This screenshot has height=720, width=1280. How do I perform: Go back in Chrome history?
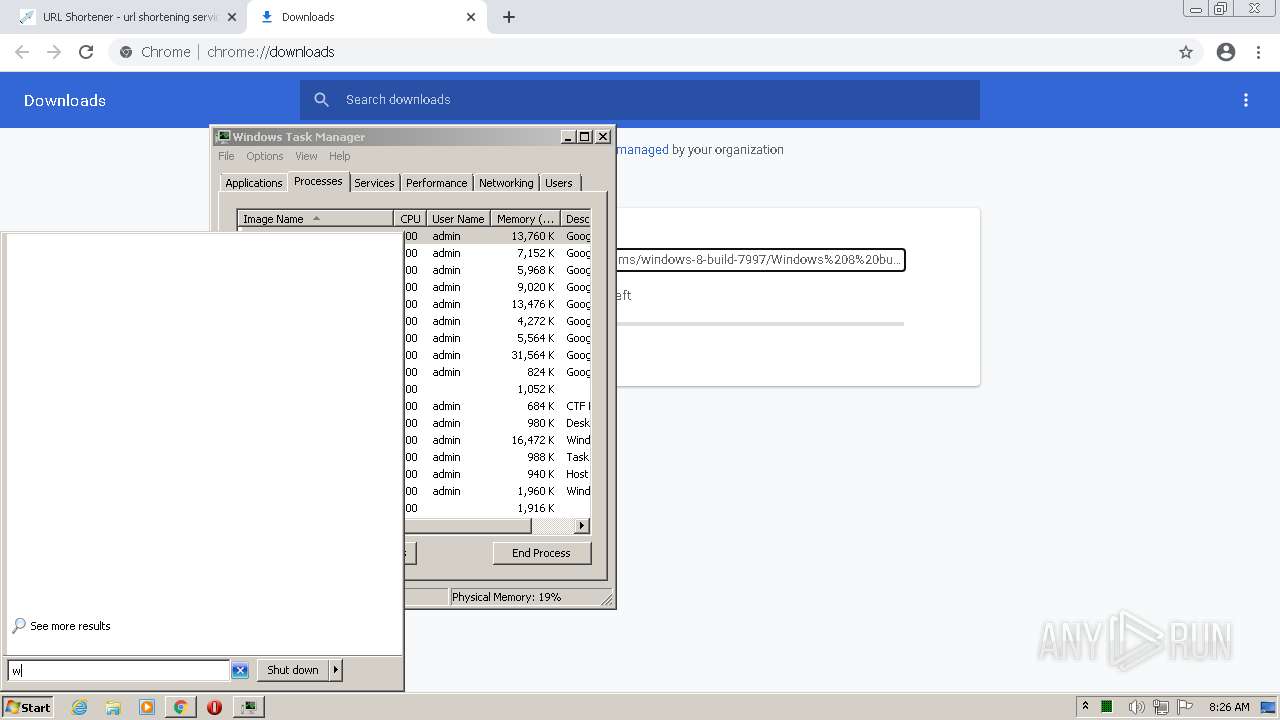coord(22,52)
